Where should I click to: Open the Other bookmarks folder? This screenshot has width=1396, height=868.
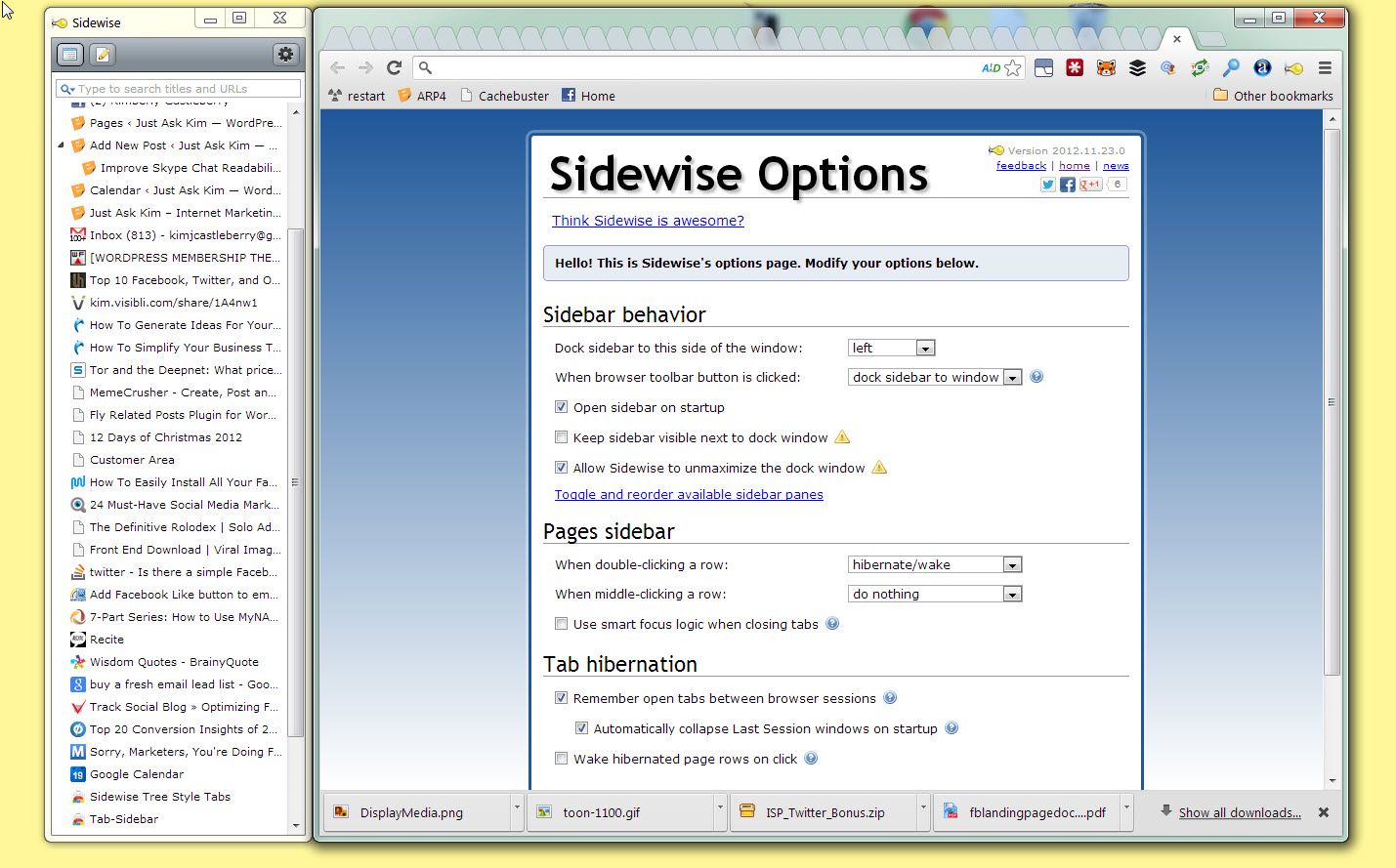1273,96
